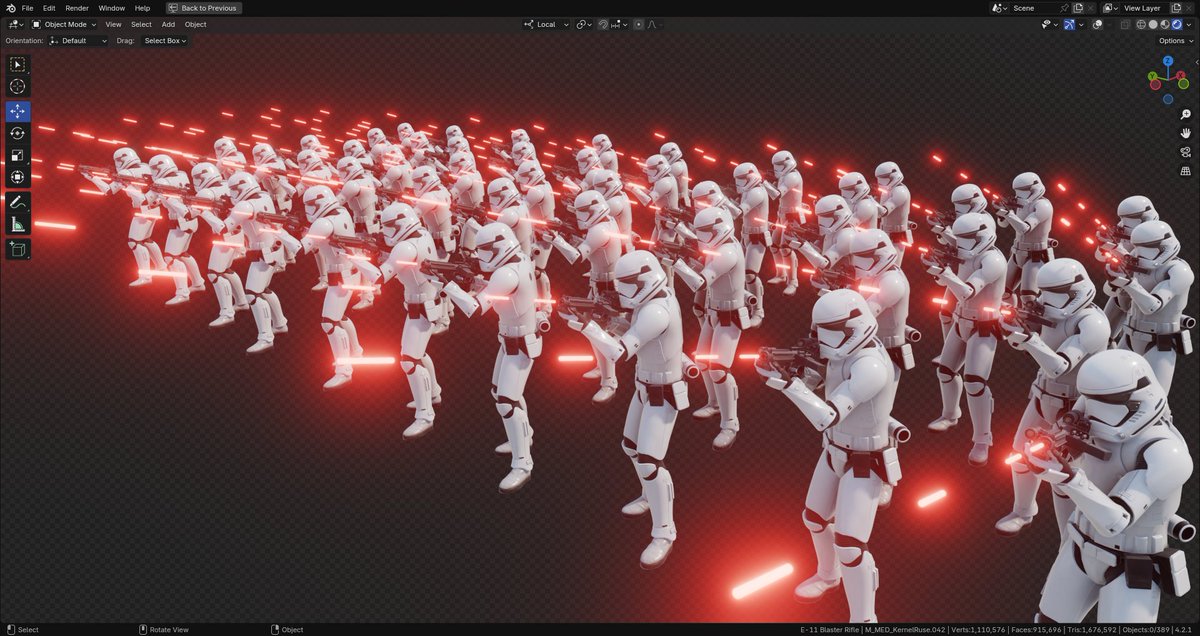Create new scene using copy icon
The image size is (1200, 636).
pyautogui.click(x=1078, y=8)
